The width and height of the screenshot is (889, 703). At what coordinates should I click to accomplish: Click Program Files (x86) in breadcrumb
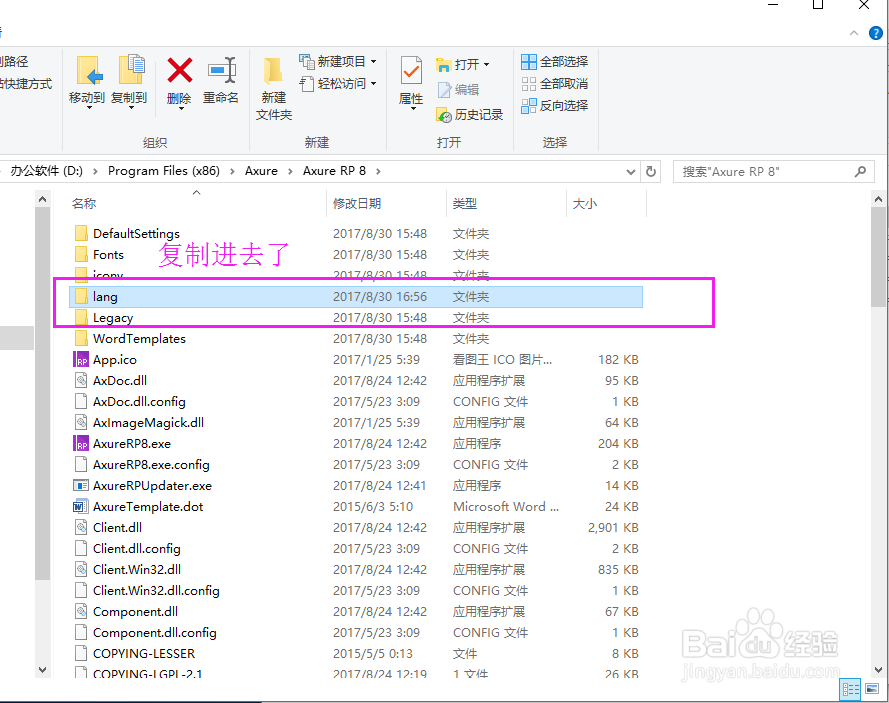point(164,171)
